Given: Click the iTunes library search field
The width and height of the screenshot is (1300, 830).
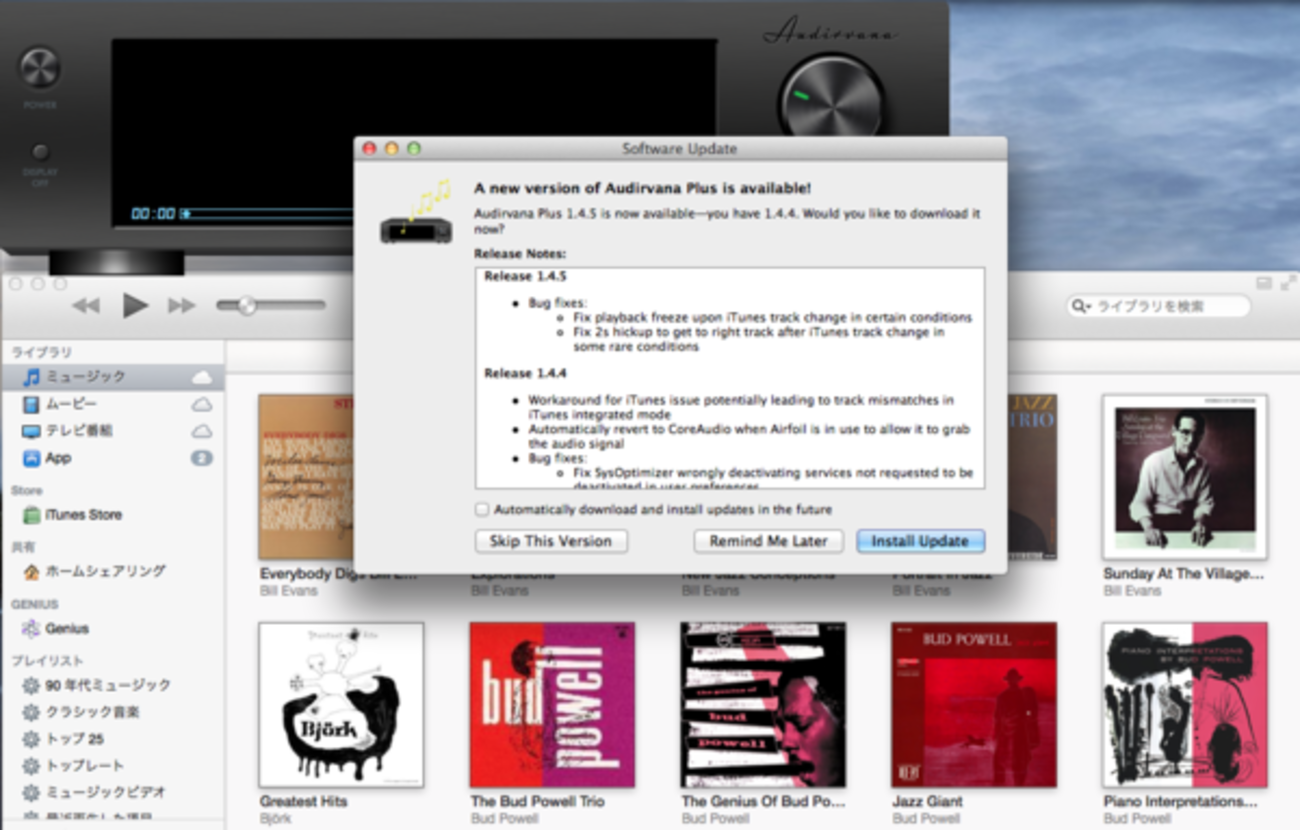Looking at the screenshot, I should tap(1159, 306).
